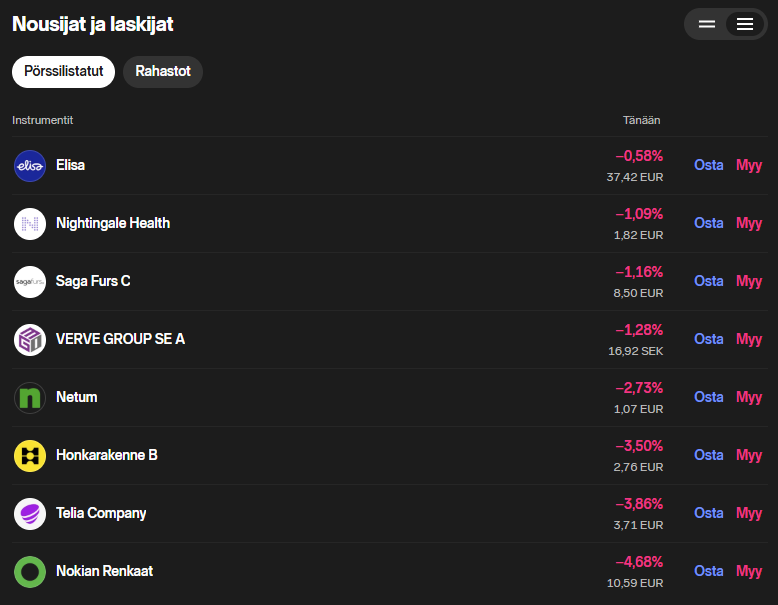The height and width of the screenshot is (605, 778).
Task: Select the Pörssilistatut tab
Action: point(63,72)
